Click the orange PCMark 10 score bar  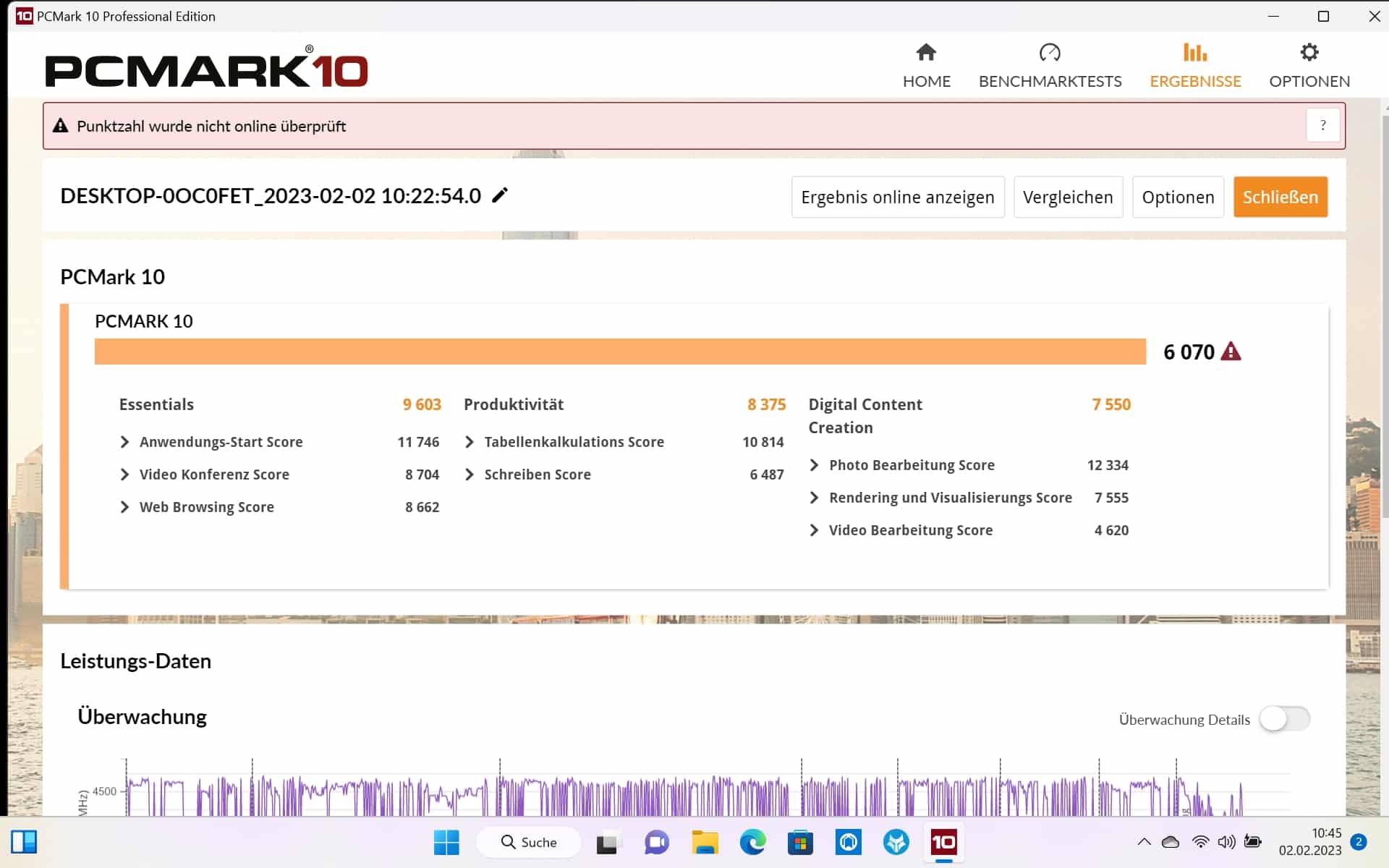(x=620, y=352)
